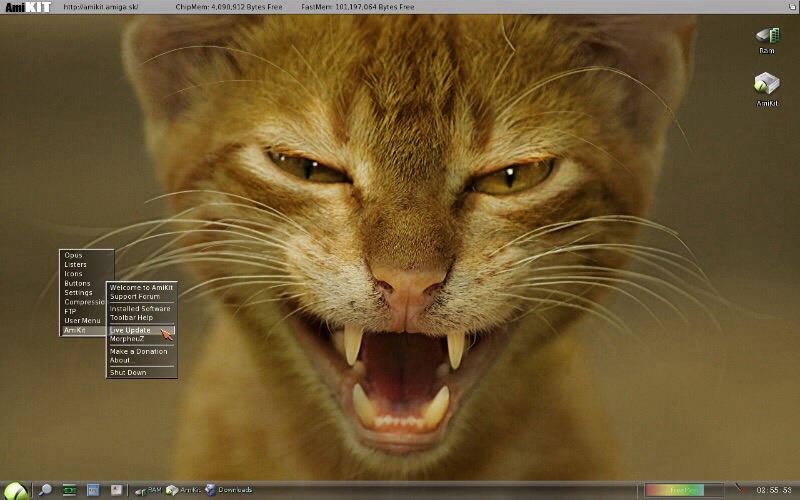Click the magnifying glass search icon
The height and width of the screenshot is (500, 800).
[x=45, y=490]
